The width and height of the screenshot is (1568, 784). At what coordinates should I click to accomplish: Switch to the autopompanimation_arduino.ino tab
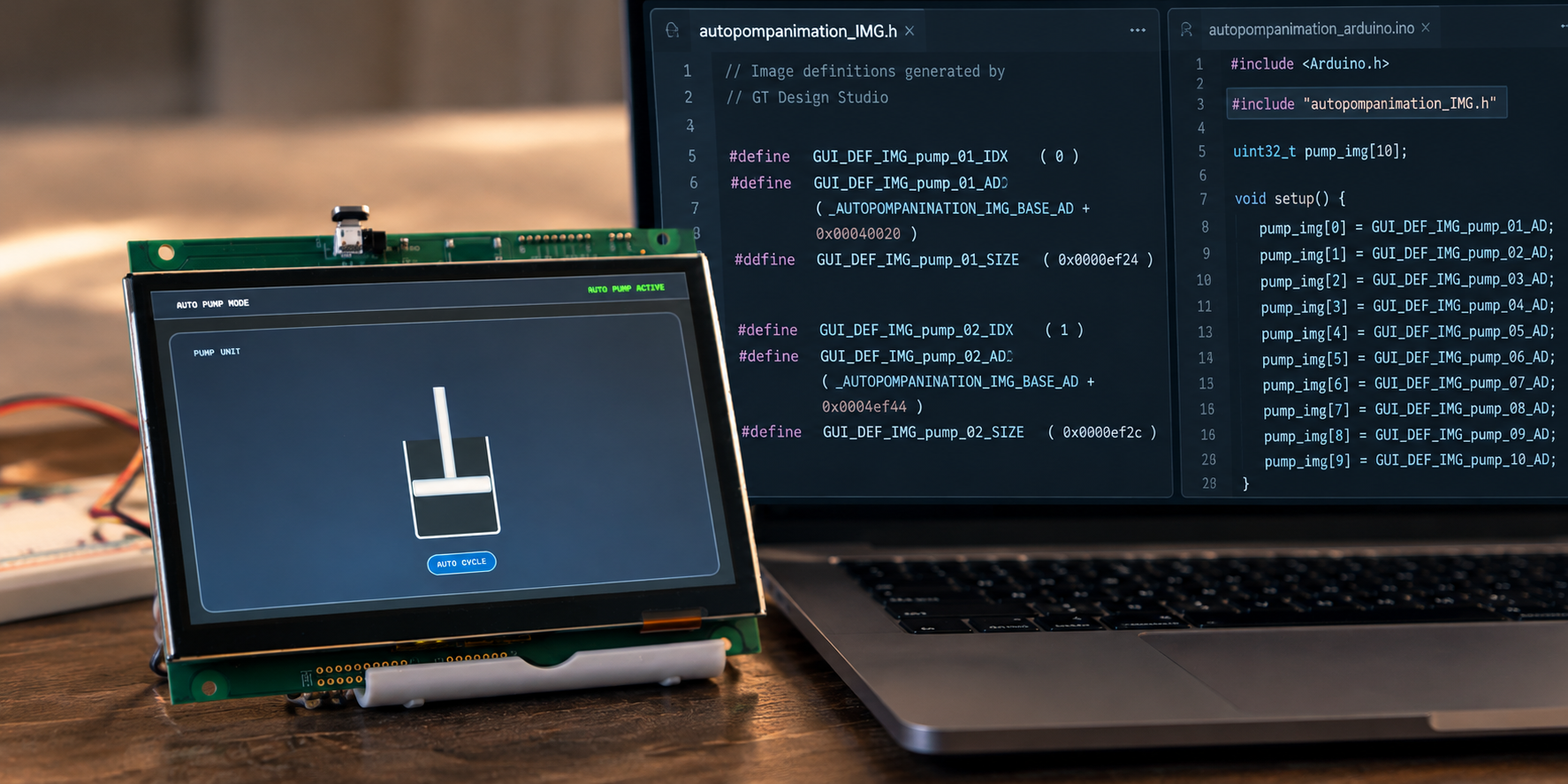1311,29
